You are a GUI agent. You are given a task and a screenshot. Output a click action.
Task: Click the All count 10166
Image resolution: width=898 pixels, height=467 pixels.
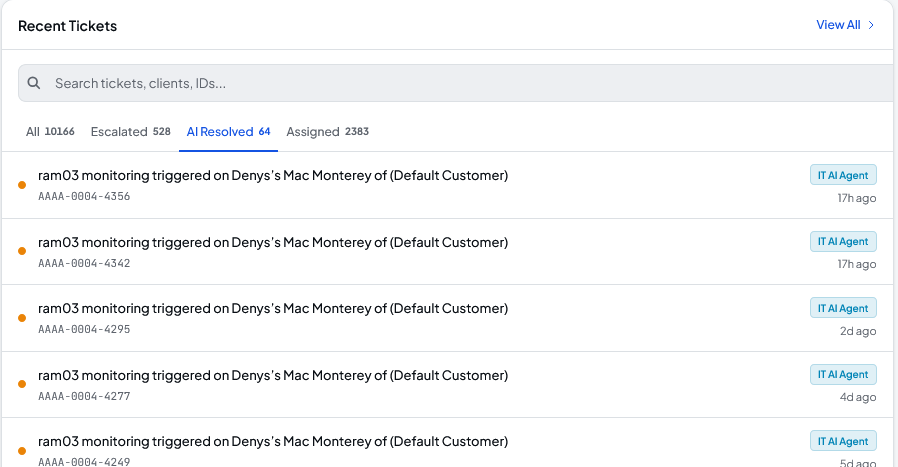coord(60,132)
